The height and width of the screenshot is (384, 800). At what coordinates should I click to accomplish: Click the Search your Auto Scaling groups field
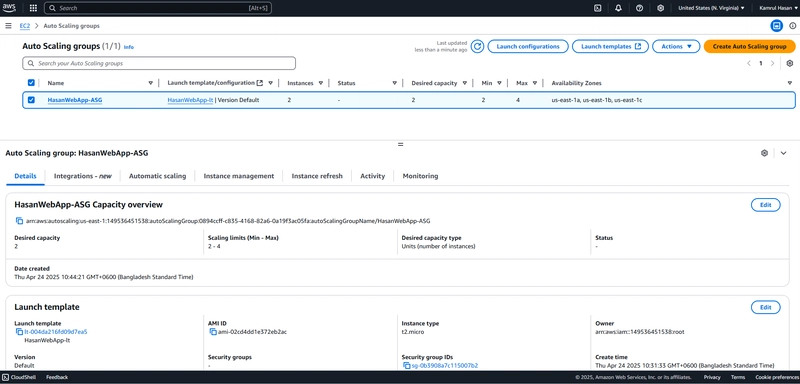(159, 63)
